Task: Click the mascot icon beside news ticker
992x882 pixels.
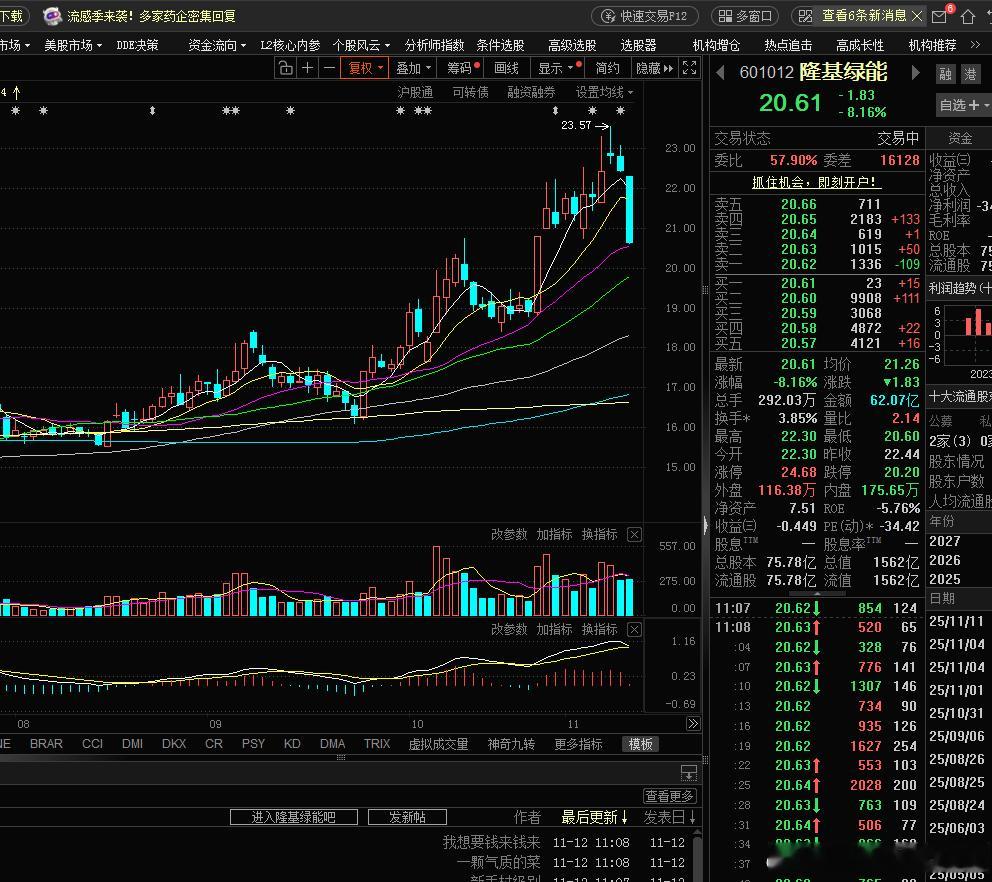Action: 52,16
